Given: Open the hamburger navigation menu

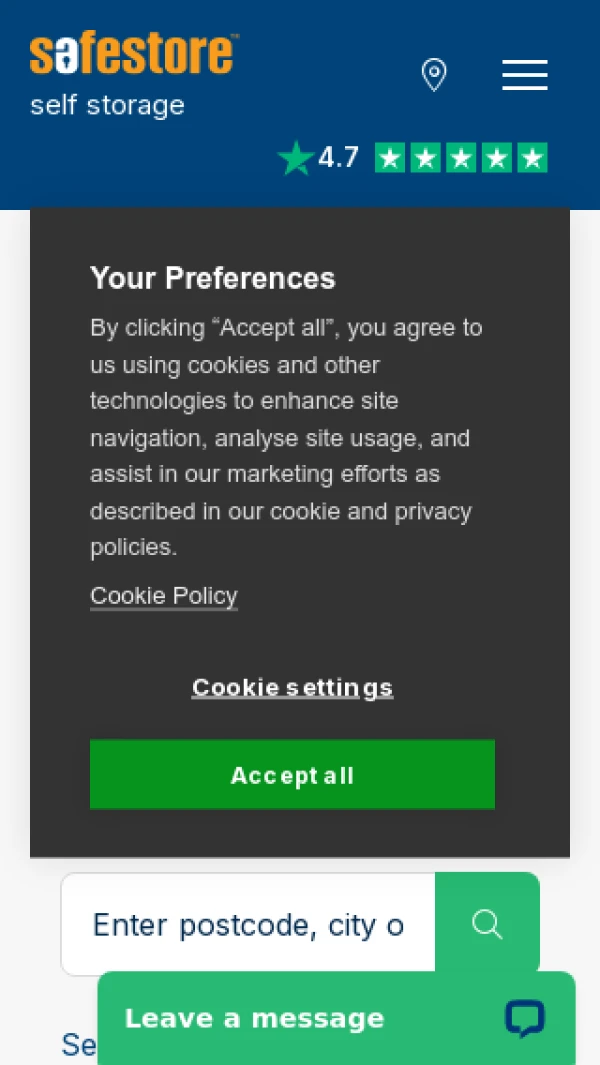Looking at the screenshot, I should pos(525,75).
